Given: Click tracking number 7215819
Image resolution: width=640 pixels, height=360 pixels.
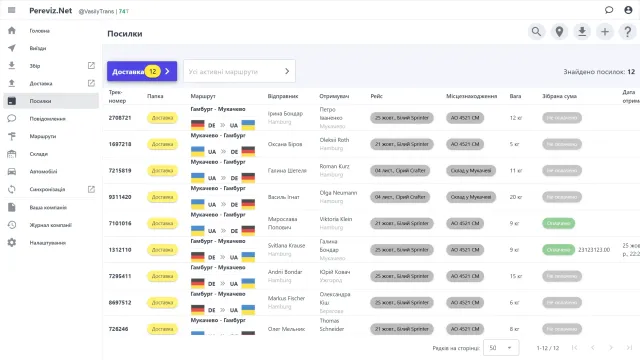Looking at the screenshot, I should pos(120,171).
